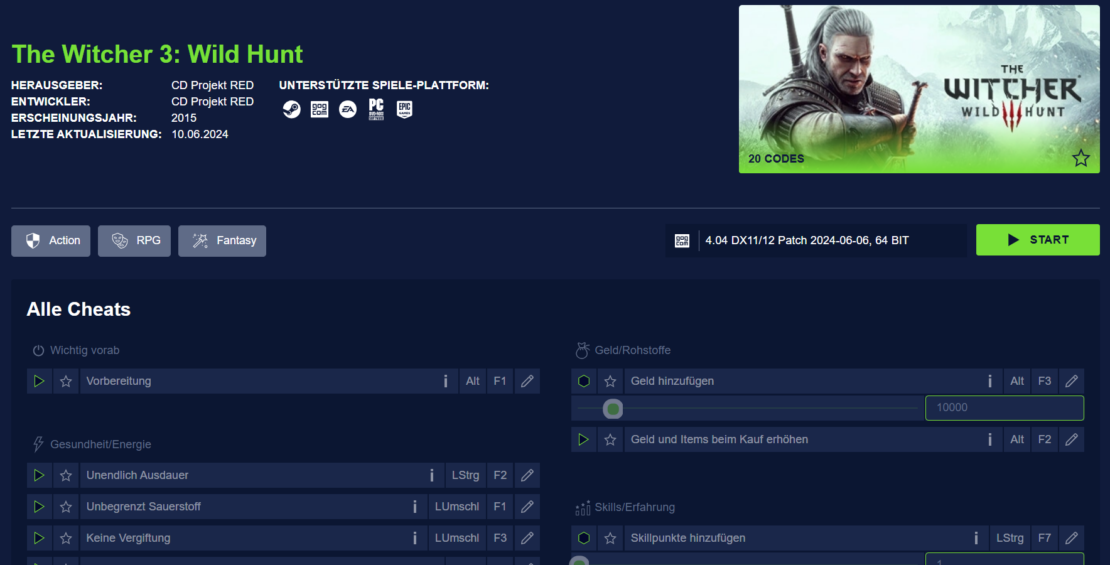Click the money amount field showing 10000
1110x565 pixels.
coord(1004,408)
